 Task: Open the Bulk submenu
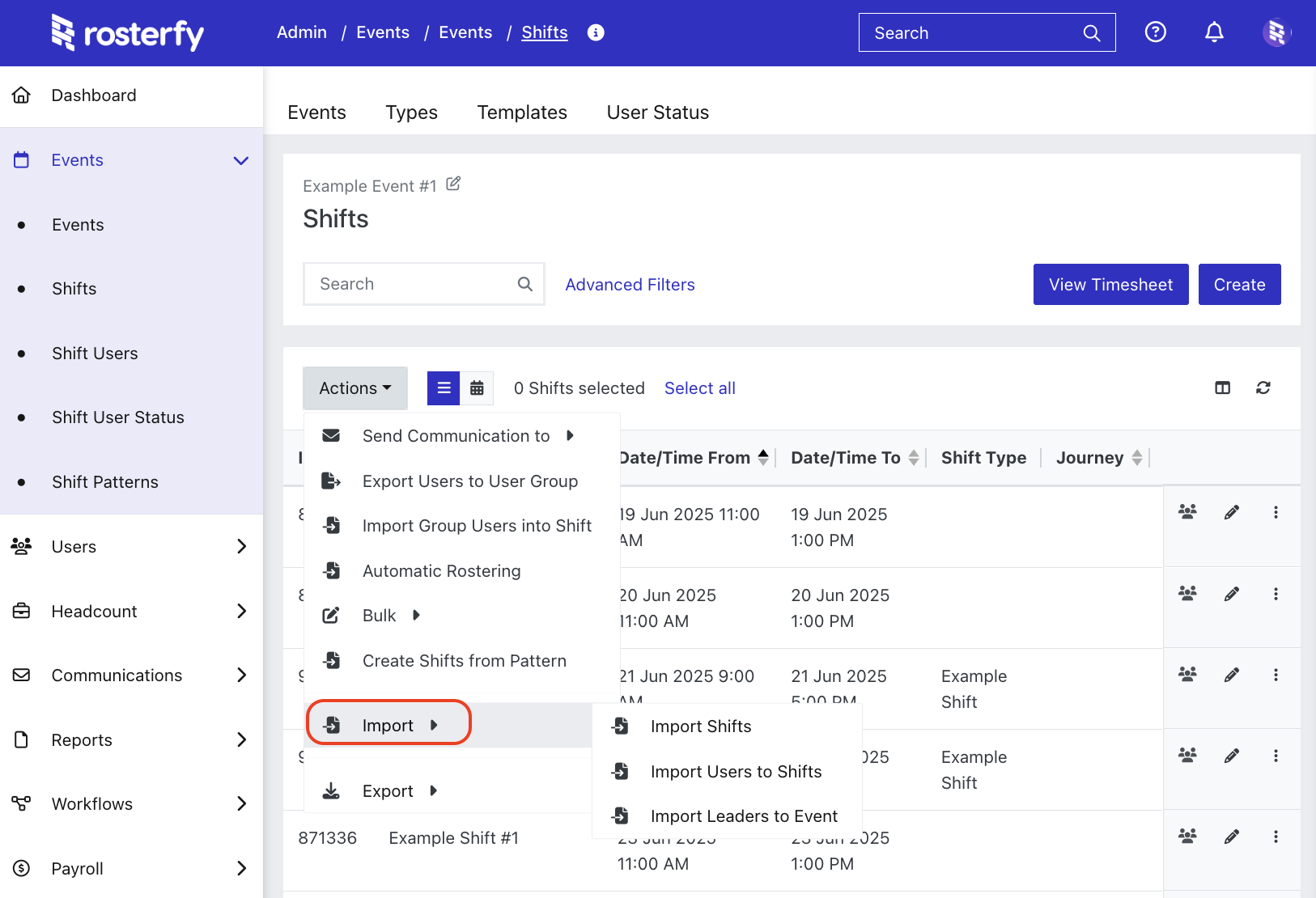point(461,616)
